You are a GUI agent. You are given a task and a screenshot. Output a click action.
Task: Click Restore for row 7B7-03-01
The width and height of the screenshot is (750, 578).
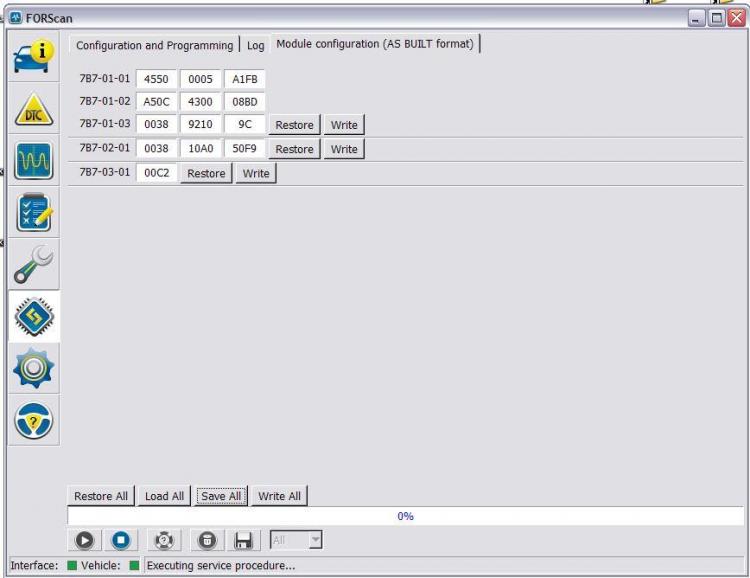206,173
